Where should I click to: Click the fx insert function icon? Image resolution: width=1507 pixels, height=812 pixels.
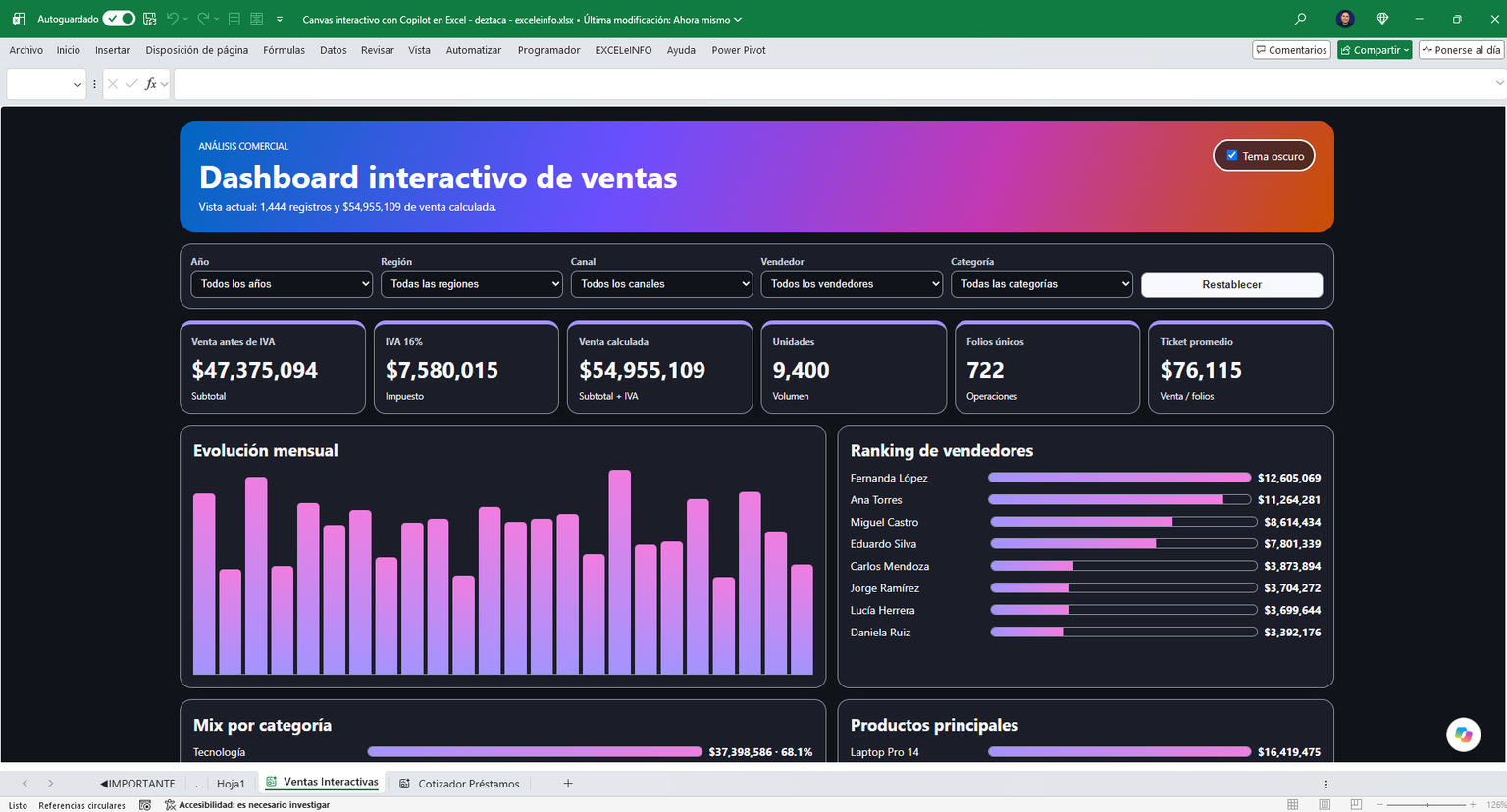click(x=151, y=84)
